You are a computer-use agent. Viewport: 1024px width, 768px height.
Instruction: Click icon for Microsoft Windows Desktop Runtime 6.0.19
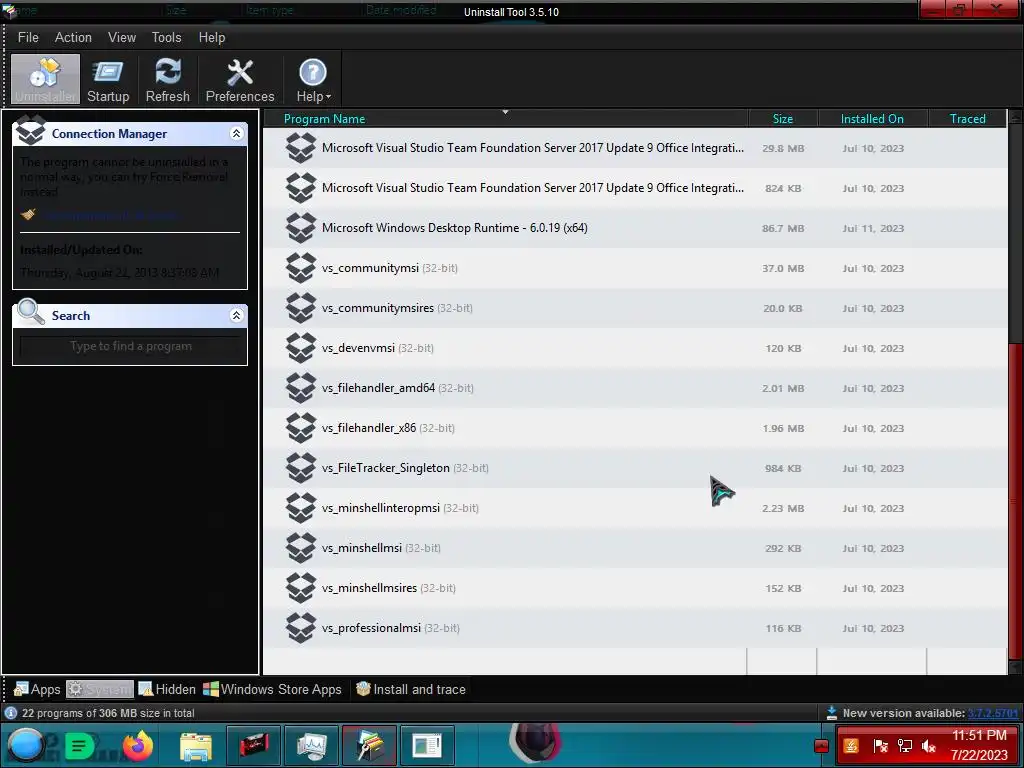301,228
